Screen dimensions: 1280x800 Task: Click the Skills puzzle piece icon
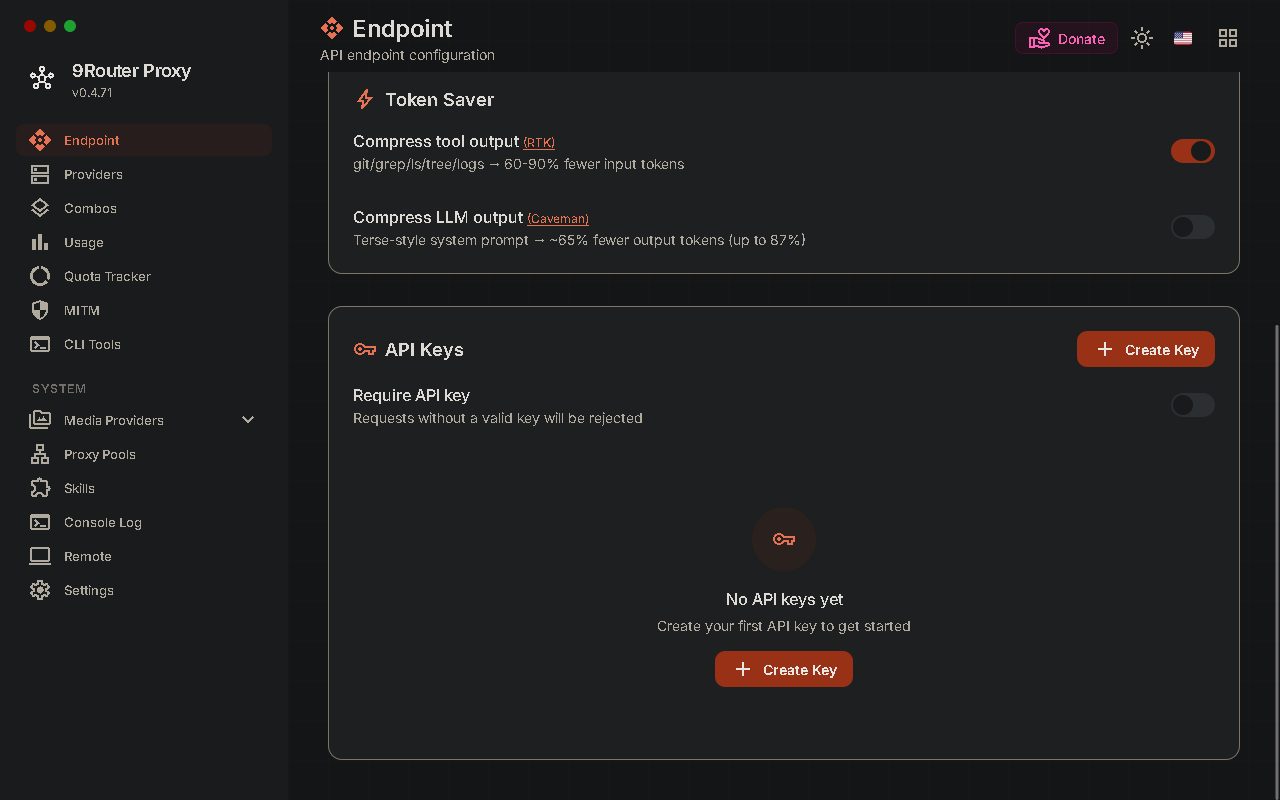pyautogui.click(x=40, y=488)
